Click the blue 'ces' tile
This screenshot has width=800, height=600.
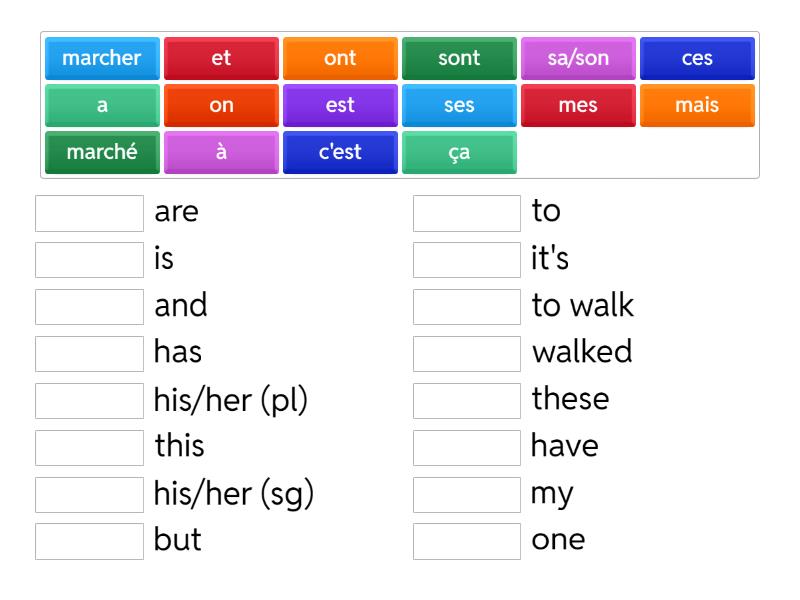(x=697, y=58)
